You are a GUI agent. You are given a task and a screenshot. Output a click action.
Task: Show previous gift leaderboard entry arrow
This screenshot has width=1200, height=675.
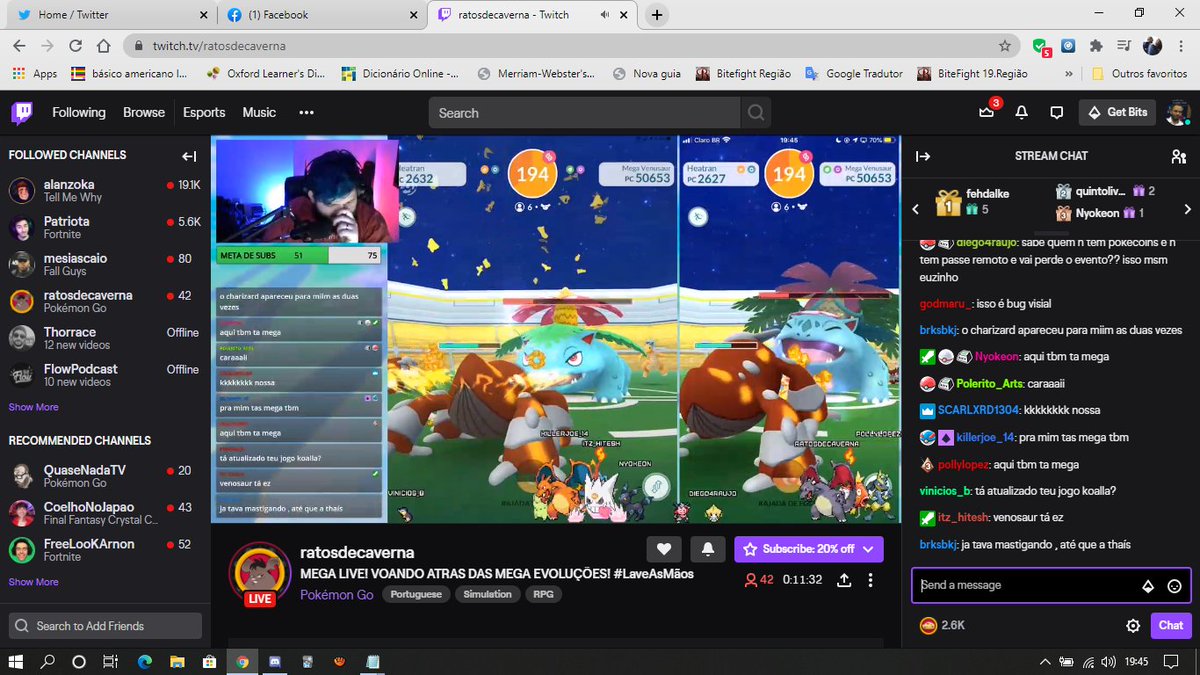pyautogui.click(x=915, y=209)
